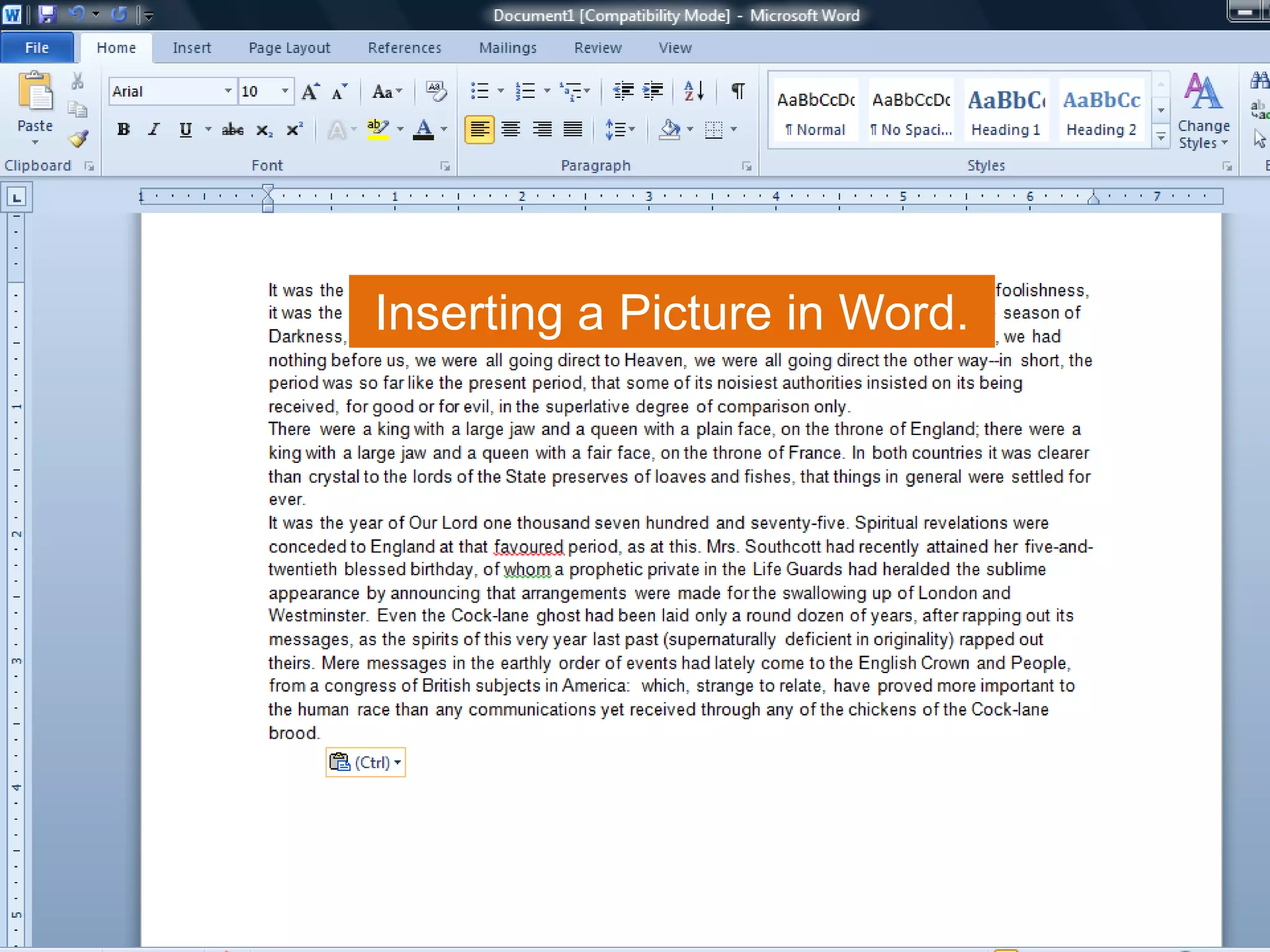
Task: Click the Save icon in quick access toolbar
Action: (x=47, y=14)
